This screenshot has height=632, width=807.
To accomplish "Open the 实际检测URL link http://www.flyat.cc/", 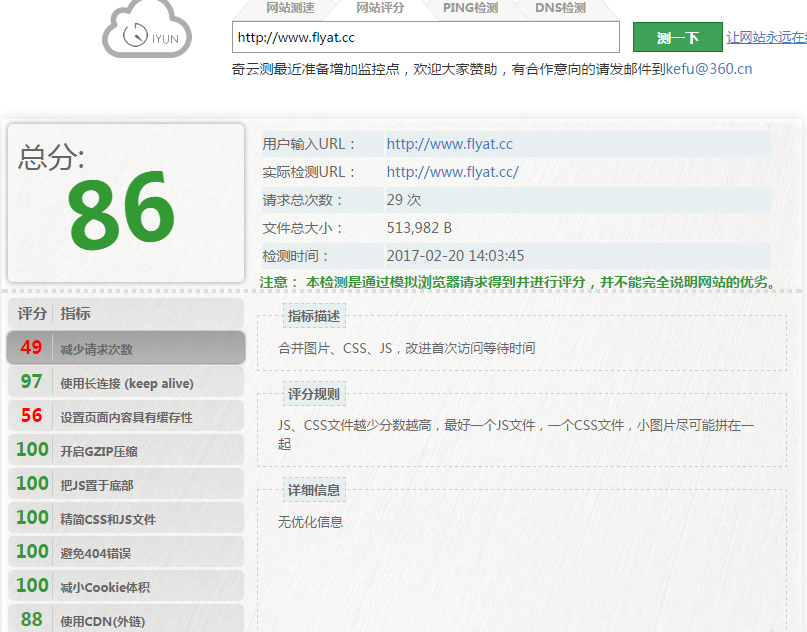I will pyautogui.click(x=452, y=172).
